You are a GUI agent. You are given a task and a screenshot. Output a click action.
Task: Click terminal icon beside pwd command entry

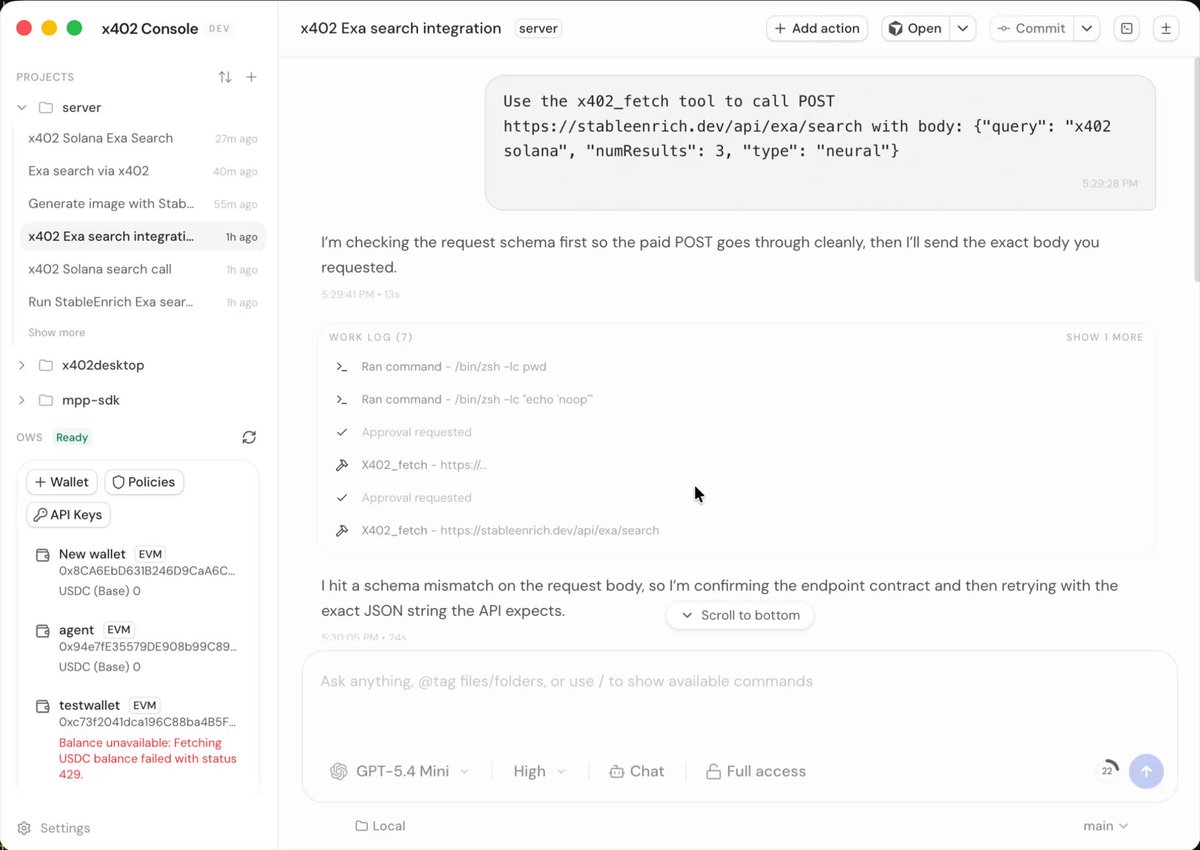coord(342,367)
